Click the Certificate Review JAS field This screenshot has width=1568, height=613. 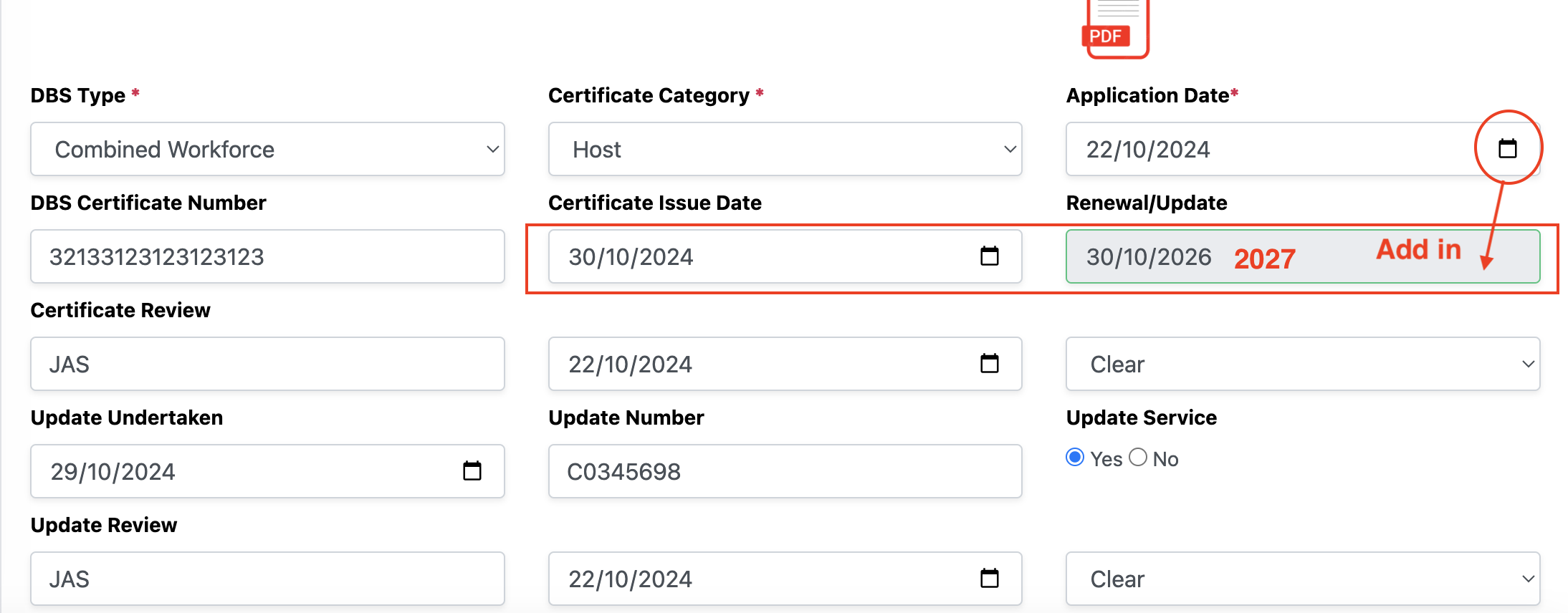coord(267,364)
